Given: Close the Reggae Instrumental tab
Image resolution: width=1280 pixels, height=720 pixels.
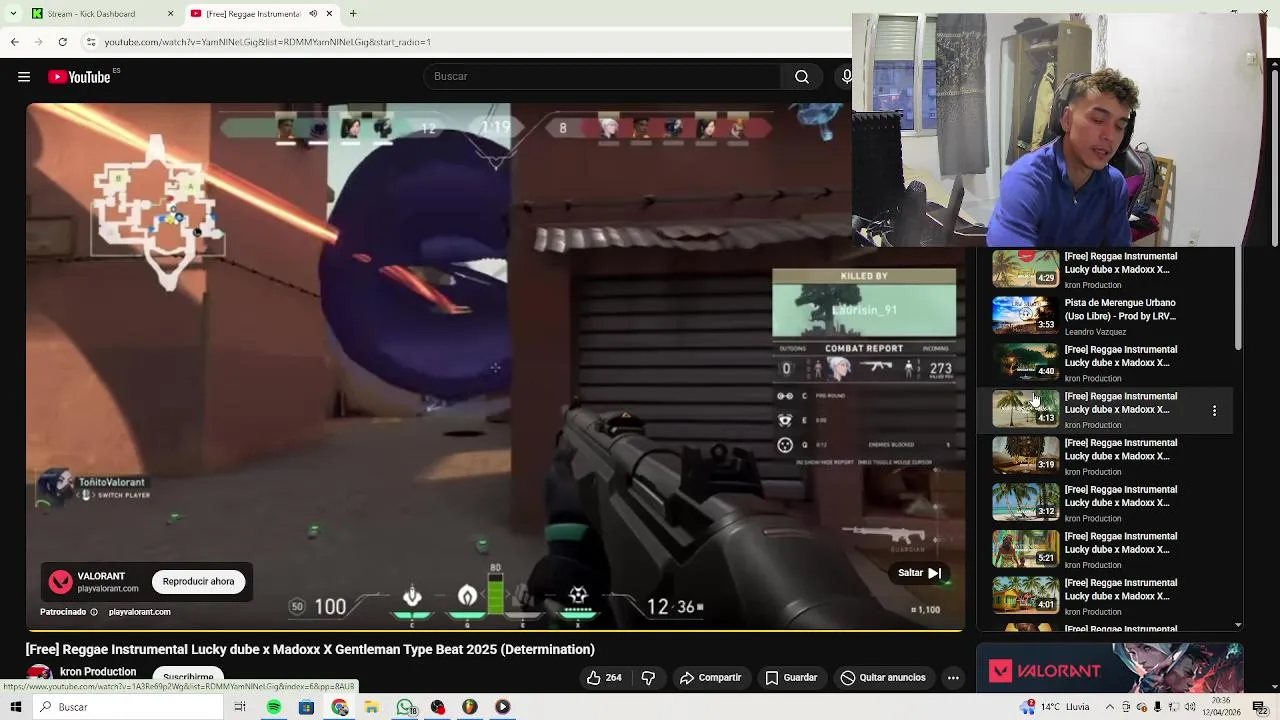Looking at the screenshot, I should 329,14.
